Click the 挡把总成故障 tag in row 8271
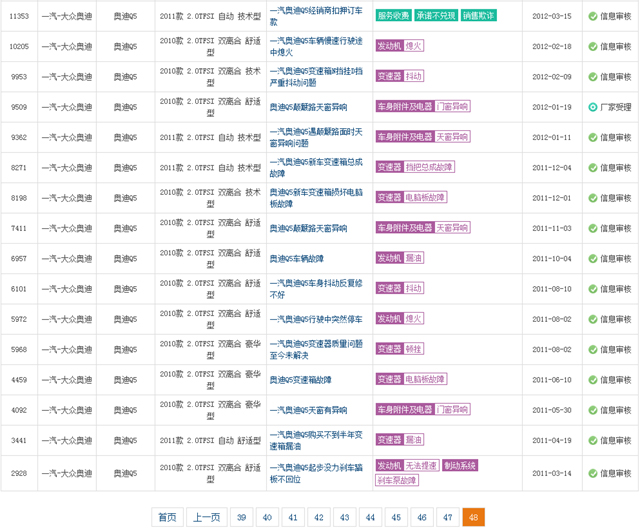 [x=429, y=167]
